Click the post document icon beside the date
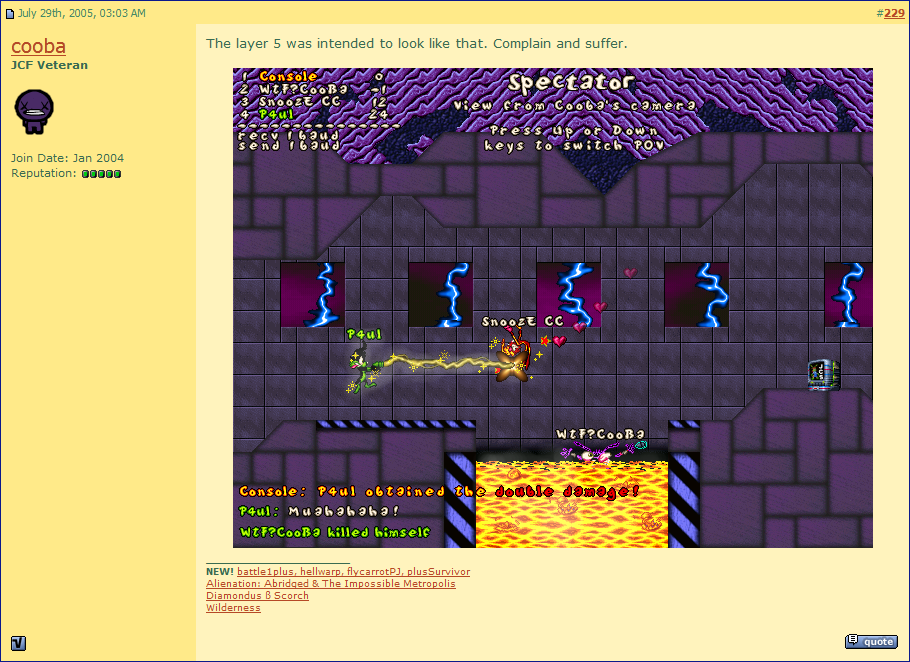The width and height of the screenshot is (910, 662). click(x=10, y=13)
